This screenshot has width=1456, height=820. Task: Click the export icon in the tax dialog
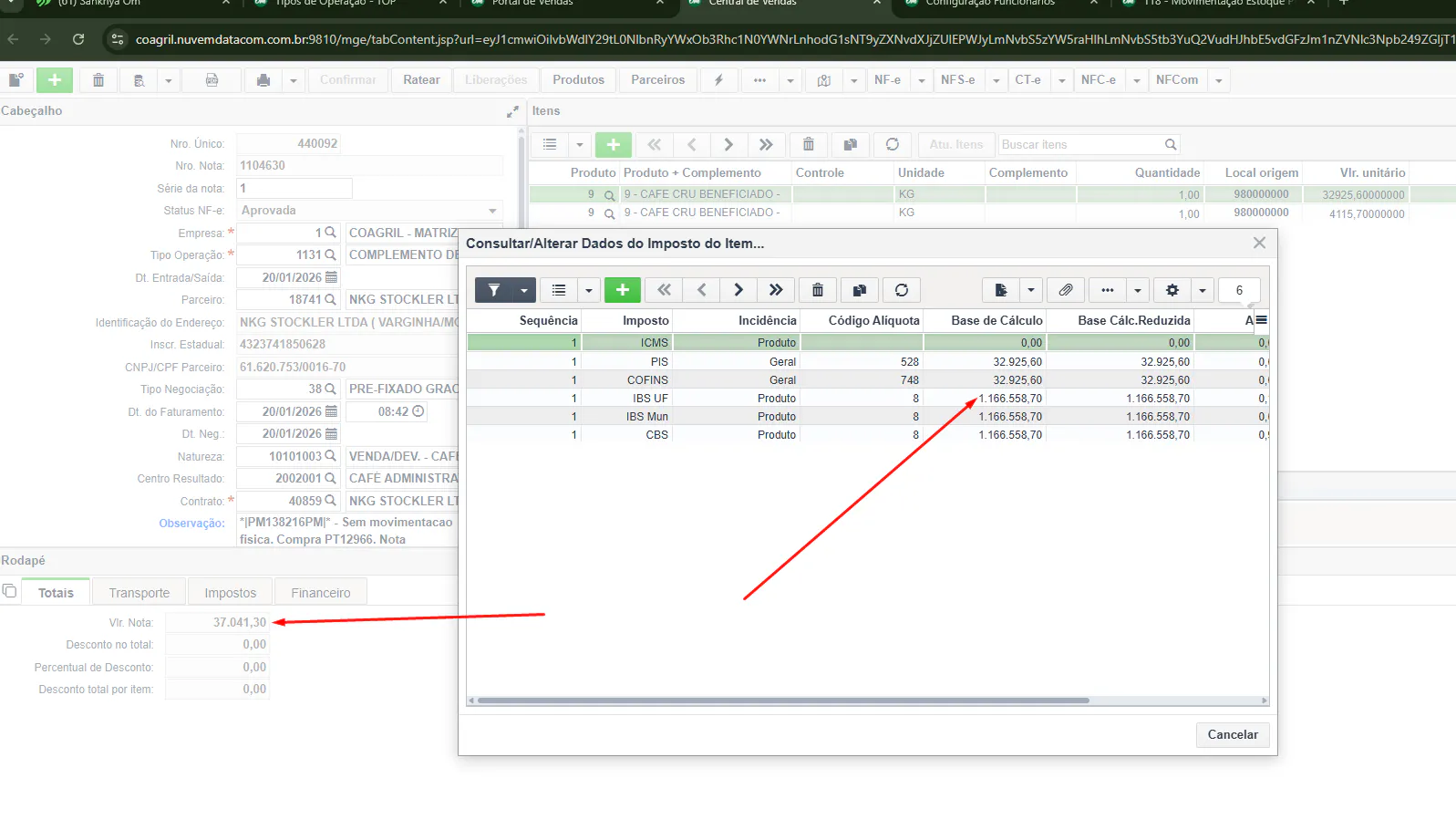(x=1001, y=290)
